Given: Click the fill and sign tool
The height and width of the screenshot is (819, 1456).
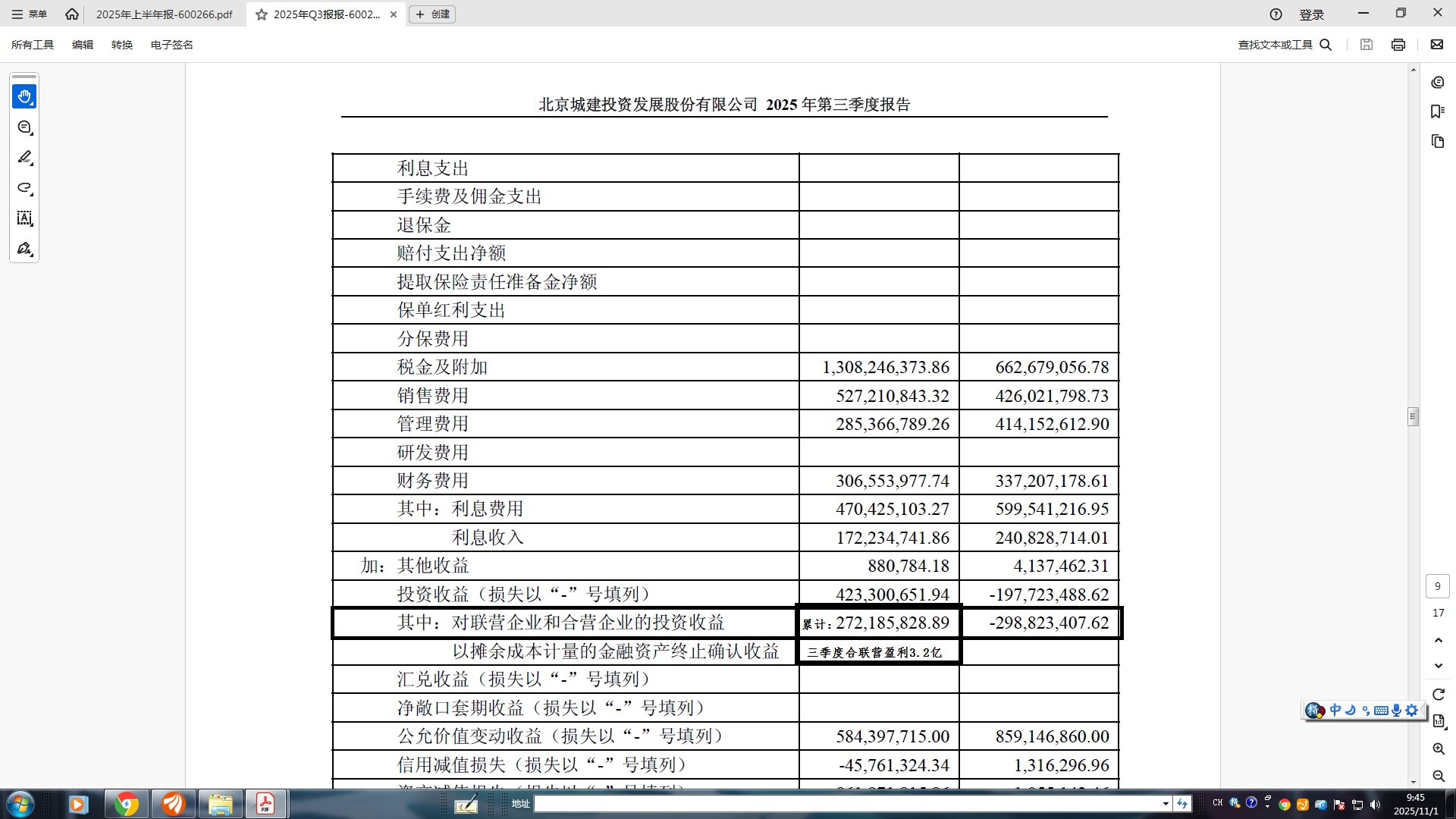Looking at the screenshot, I should [24, 249].
